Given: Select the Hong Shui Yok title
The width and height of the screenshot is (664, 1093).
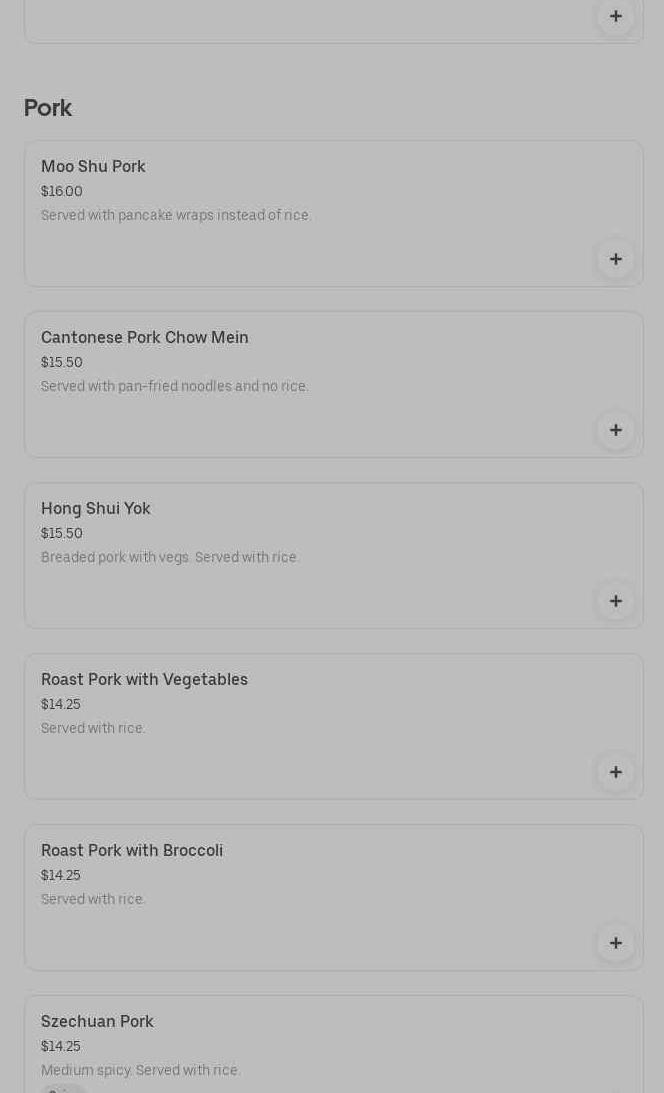Looking at the screenshot, I should [x=96, y=509].
